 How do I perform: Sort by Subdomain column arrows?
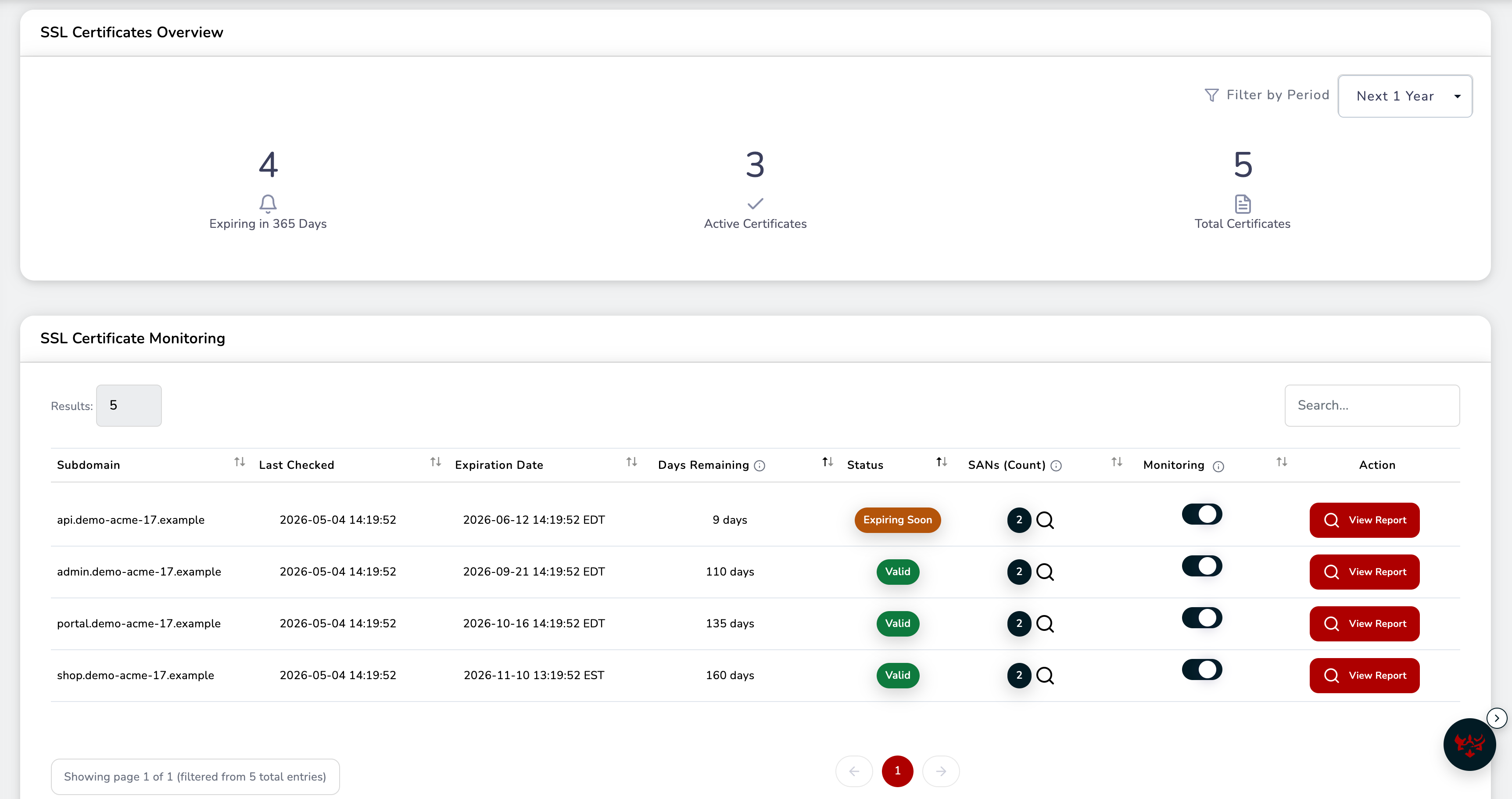[x=240, y=462]
